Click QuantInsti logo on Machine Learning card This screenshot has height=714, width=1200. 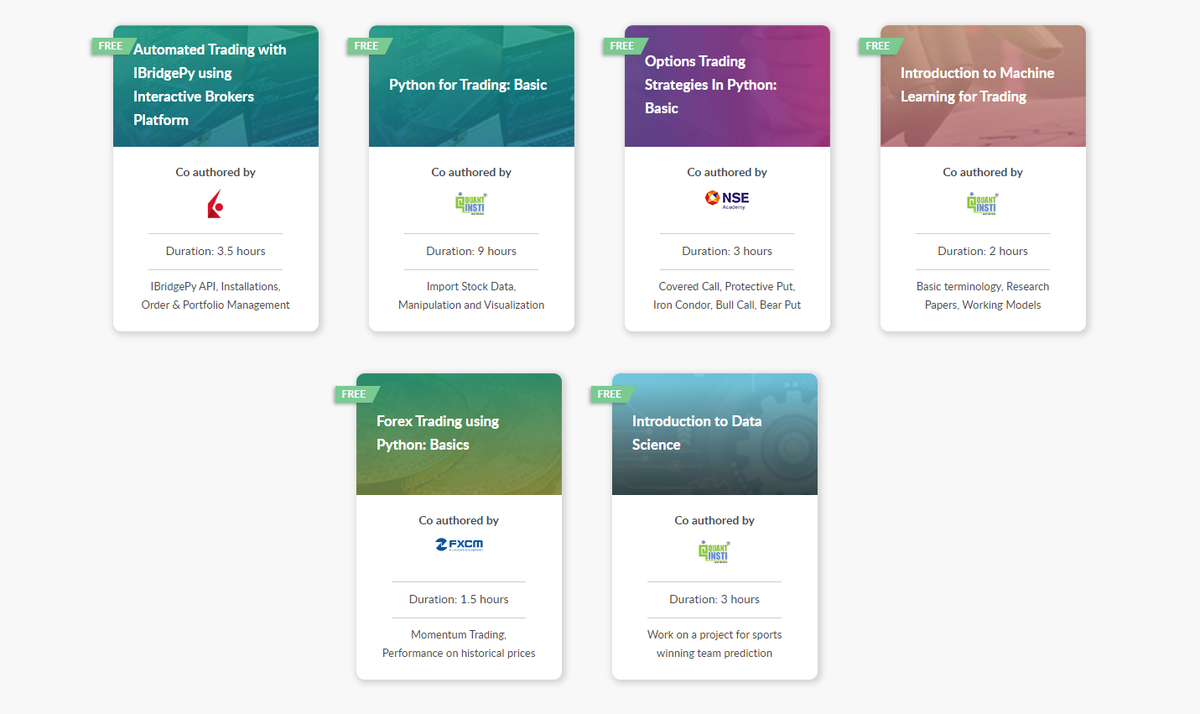[983, 203]
